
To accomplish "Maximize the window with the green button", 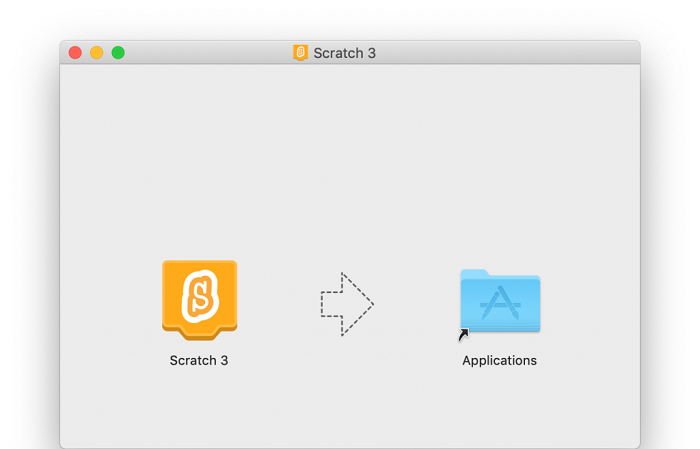I will pos(118,53).
